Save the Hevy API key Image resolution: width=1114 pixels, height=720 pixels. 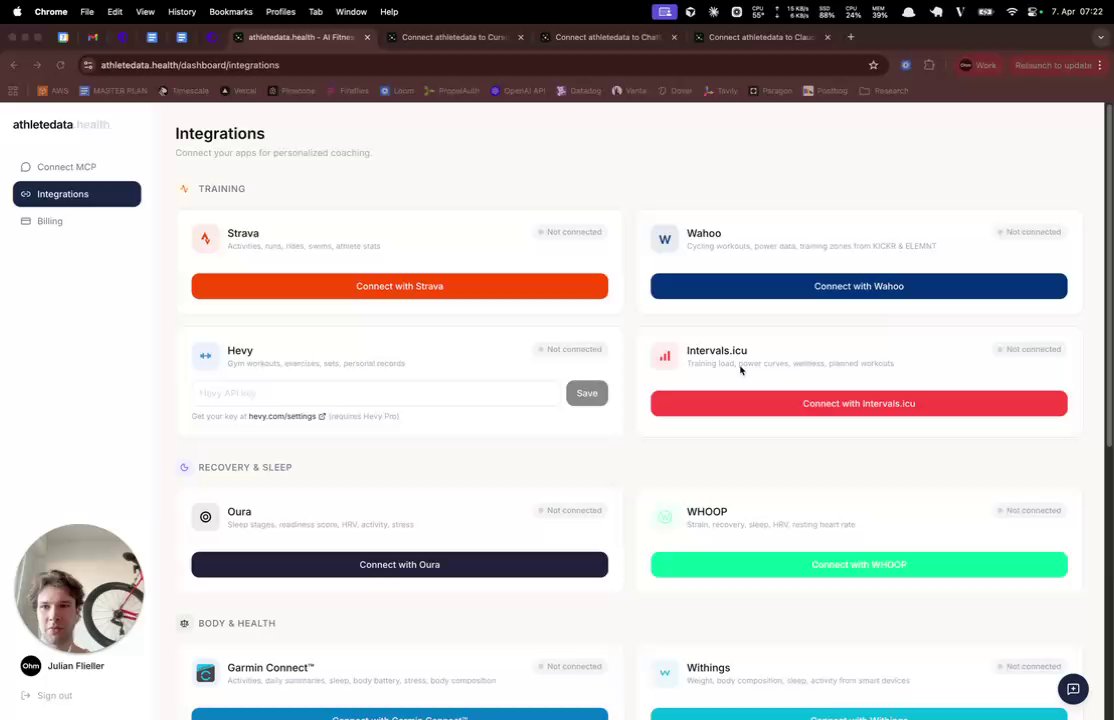click(x=587, y=393)
